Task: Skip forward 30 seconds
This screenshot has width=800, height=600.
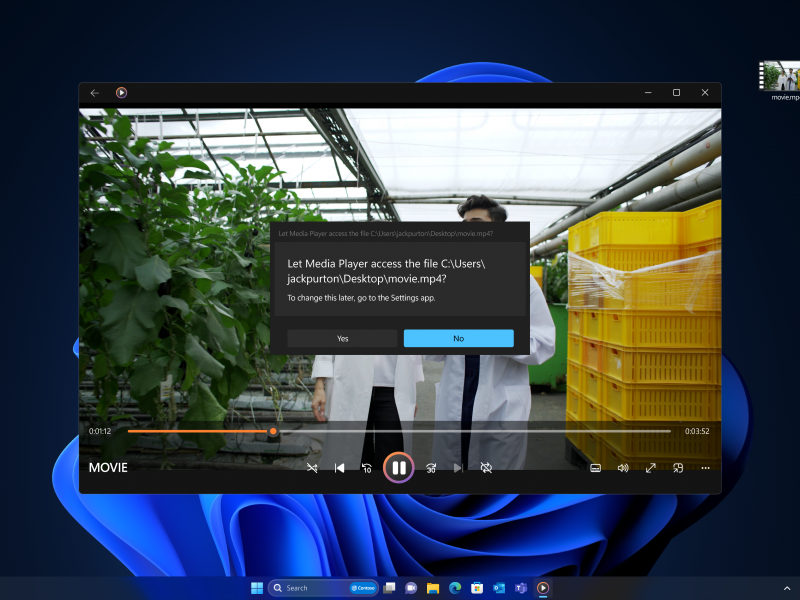Action: click(432, 467)
